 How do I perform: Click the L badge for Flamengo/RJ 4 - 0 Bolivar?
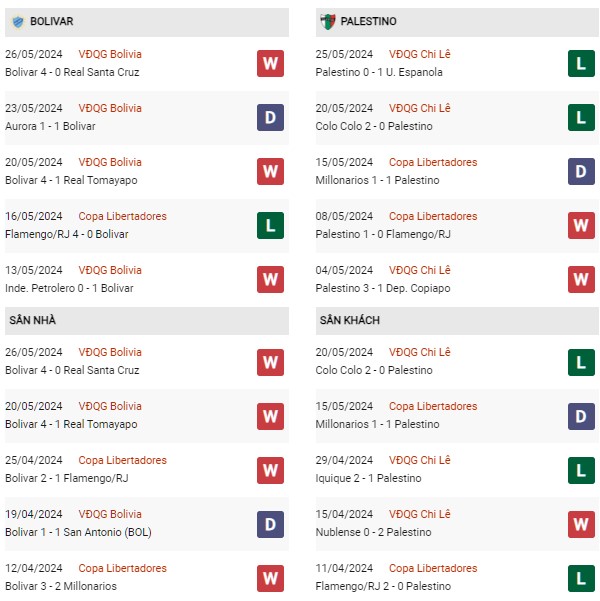pyautogui.click(x=270, y=226)
